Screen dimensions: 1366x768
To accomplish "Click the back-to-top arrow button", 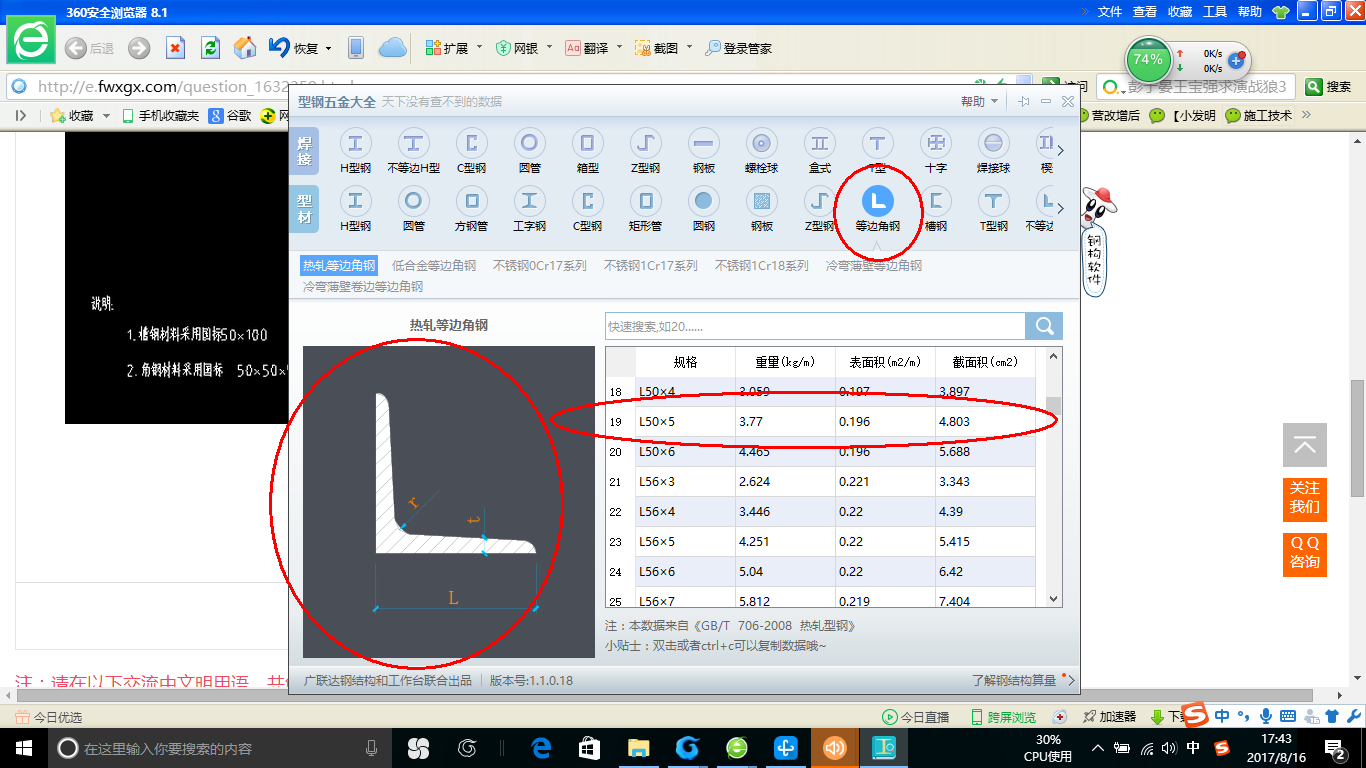I will tap(1305, 445).
